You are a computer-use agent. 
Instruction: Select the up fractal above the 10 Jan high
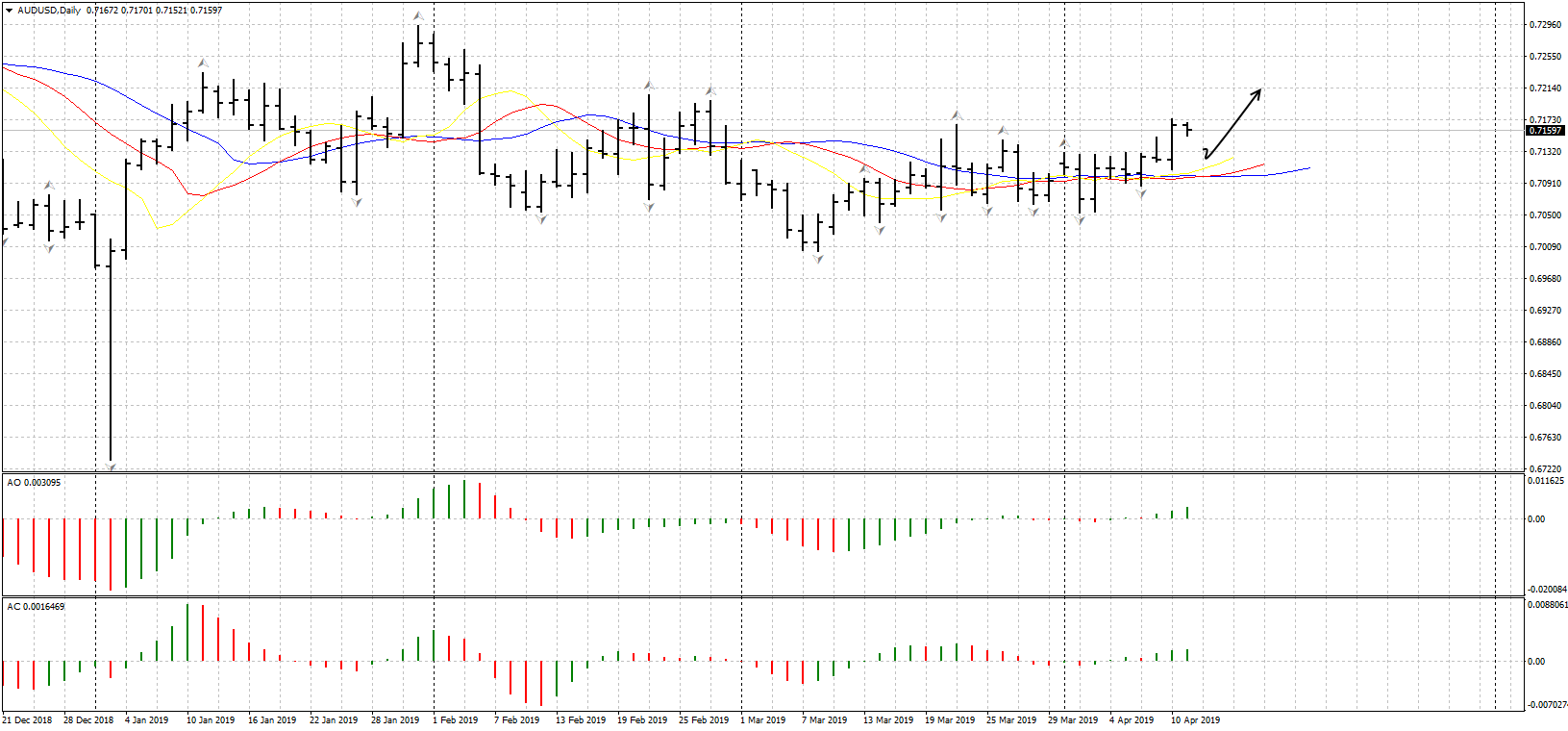pyautogui.click(x=203, y=63)
